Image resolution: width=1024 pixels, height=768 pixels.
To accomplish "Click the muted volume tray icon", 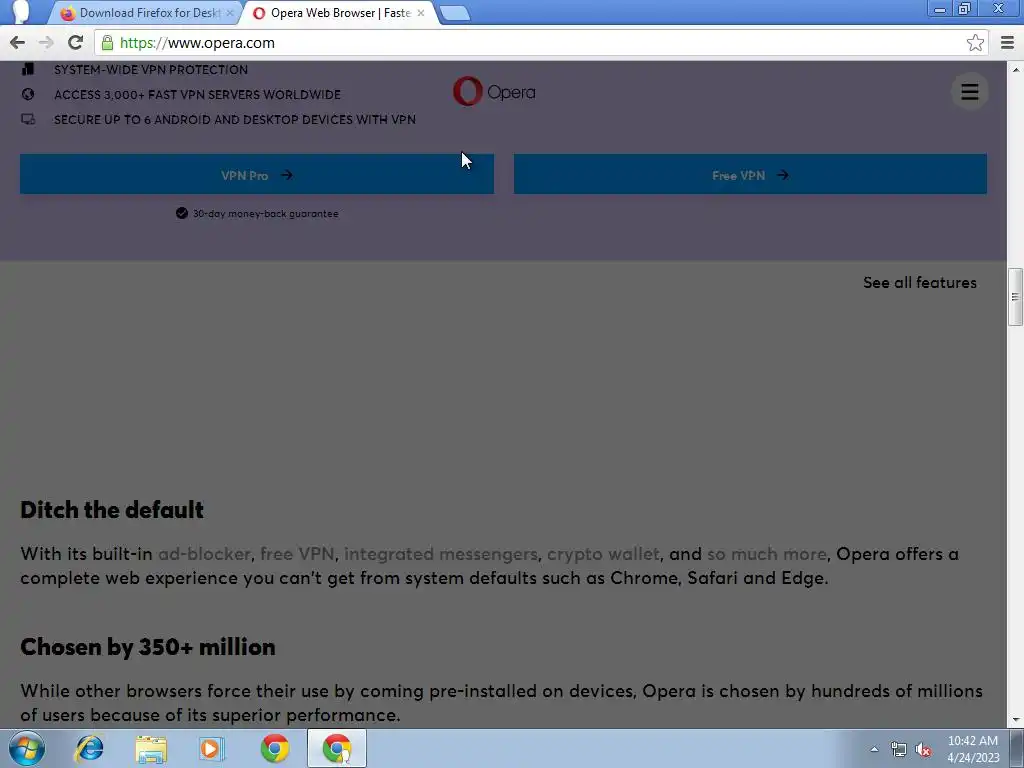I will (923, 749).
